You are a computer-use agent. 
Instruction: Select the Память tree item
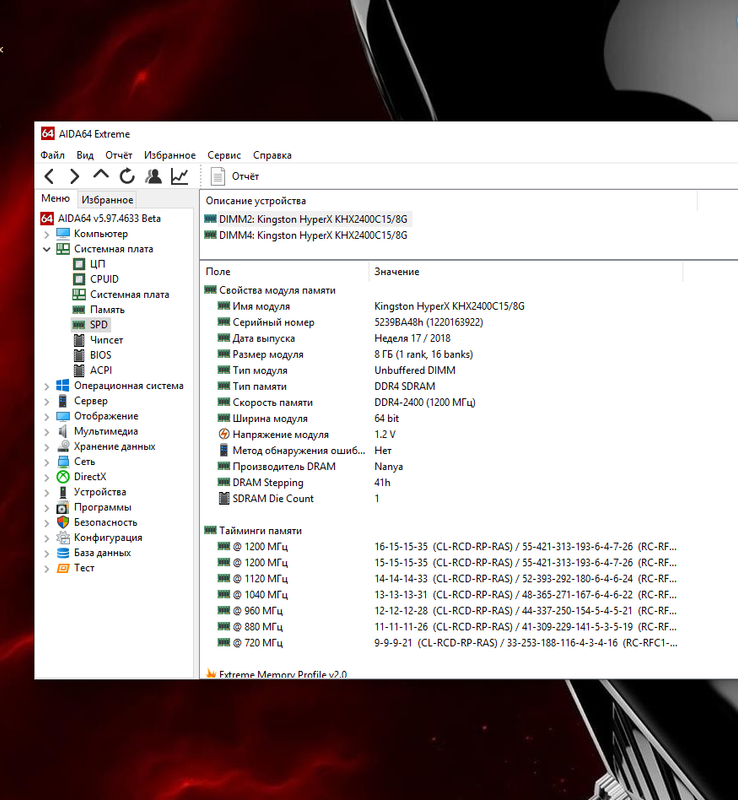click(107, 310)
